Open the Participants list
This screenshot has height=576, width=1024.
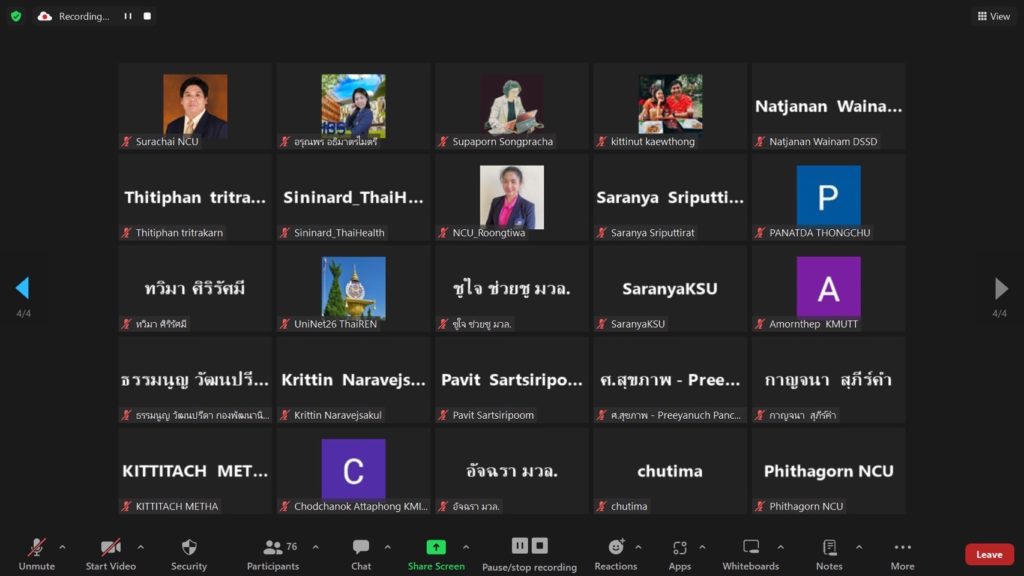tap(273, 548)
